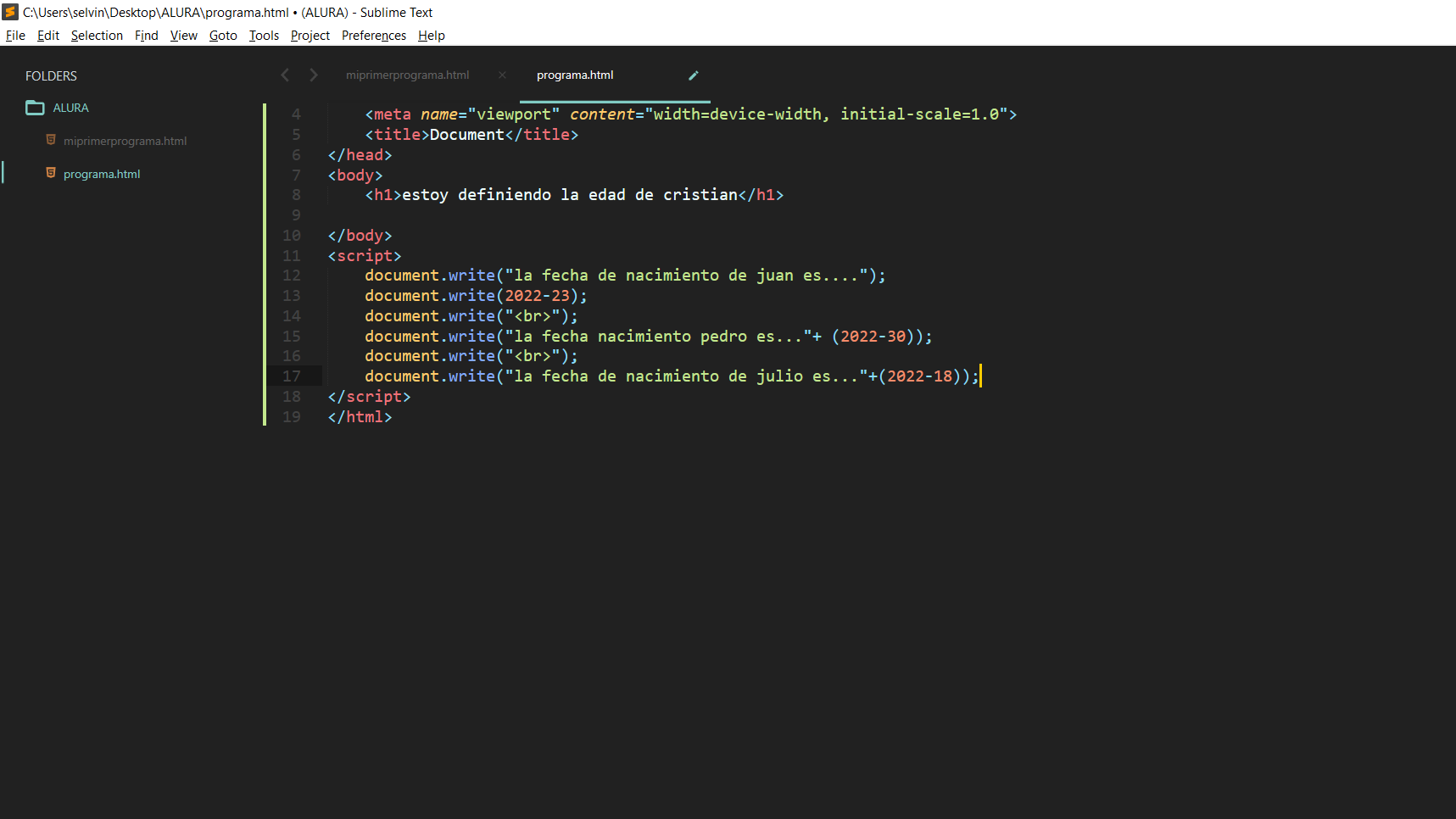Open the Tools menu
The image size is (1456, 819).
(264, 36)
